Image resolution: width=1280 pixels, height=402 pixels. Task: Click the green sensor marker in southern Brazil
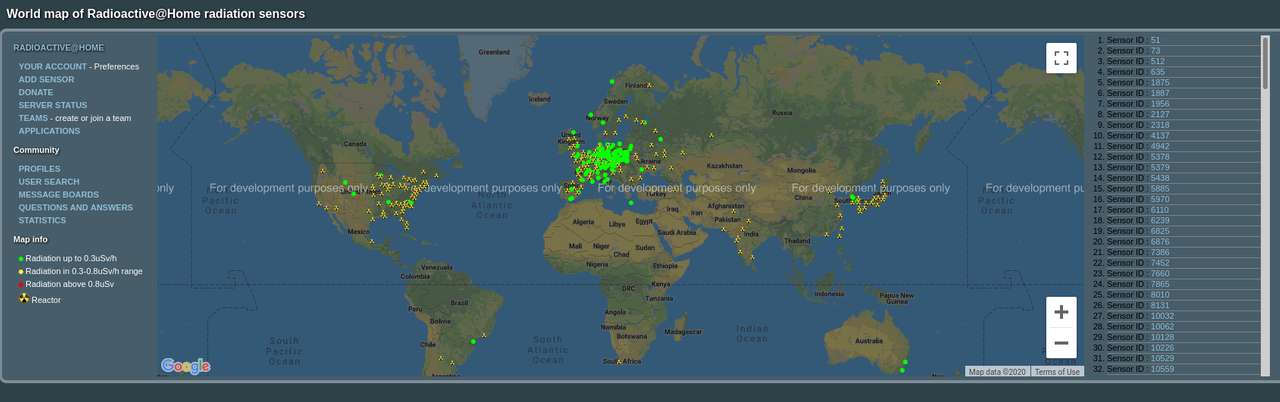point(473,341)
